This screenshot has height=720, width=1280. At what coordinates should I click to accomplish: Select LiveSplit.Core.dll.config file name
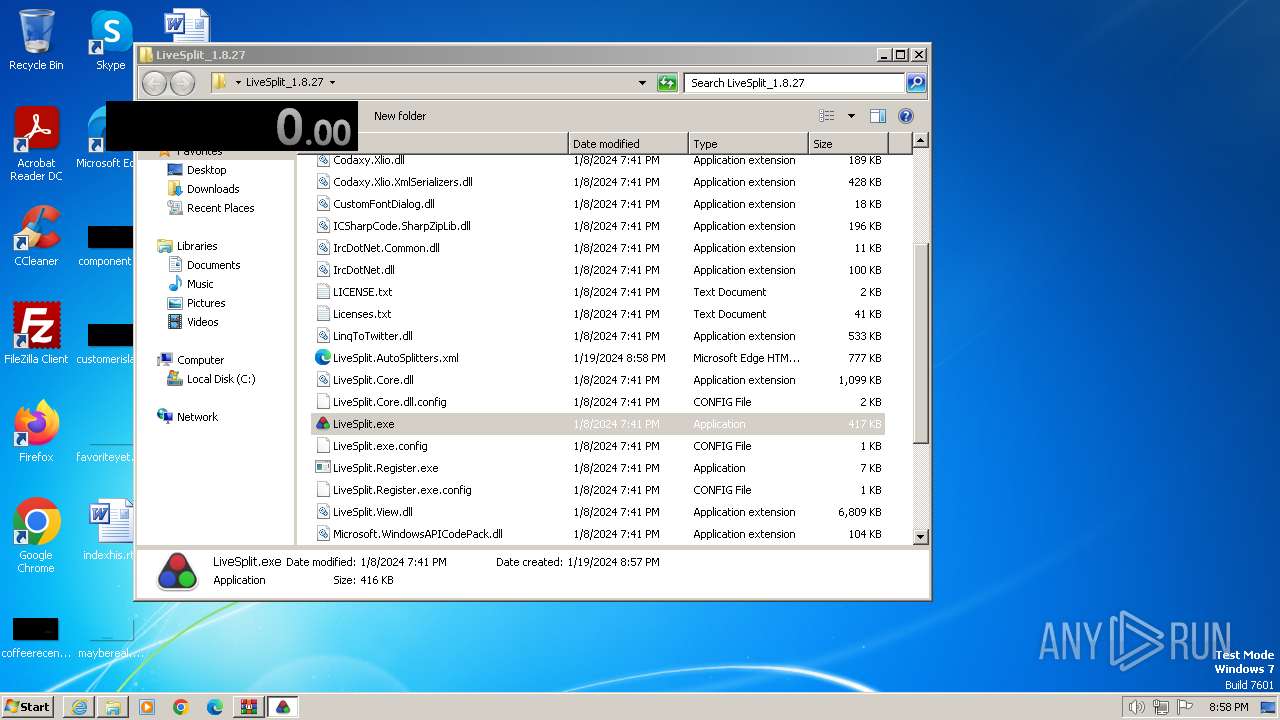390,402
